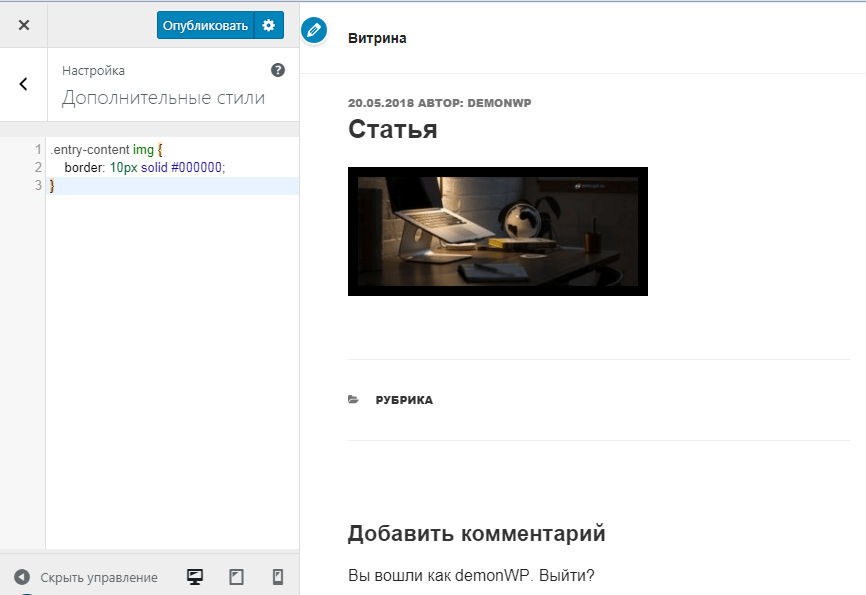Close the customizer with the X icon
This screenshot has width=866, height=595.
[24, 25]
